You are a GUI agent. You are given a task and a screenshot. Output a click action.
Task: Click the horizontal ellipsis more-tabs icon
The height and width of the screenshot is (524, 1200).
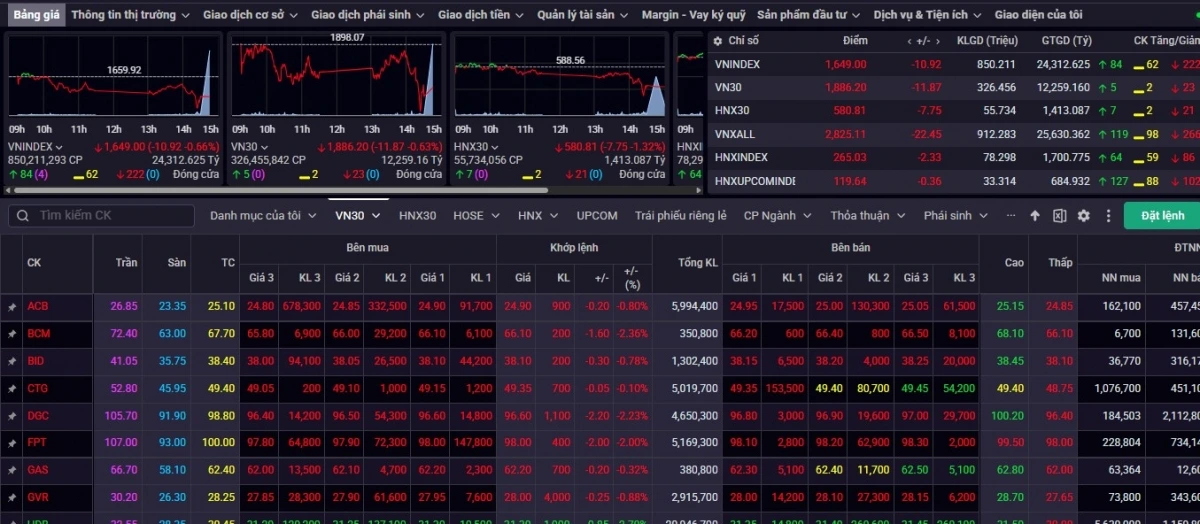pyautogui.click(x=1011, y=215)
